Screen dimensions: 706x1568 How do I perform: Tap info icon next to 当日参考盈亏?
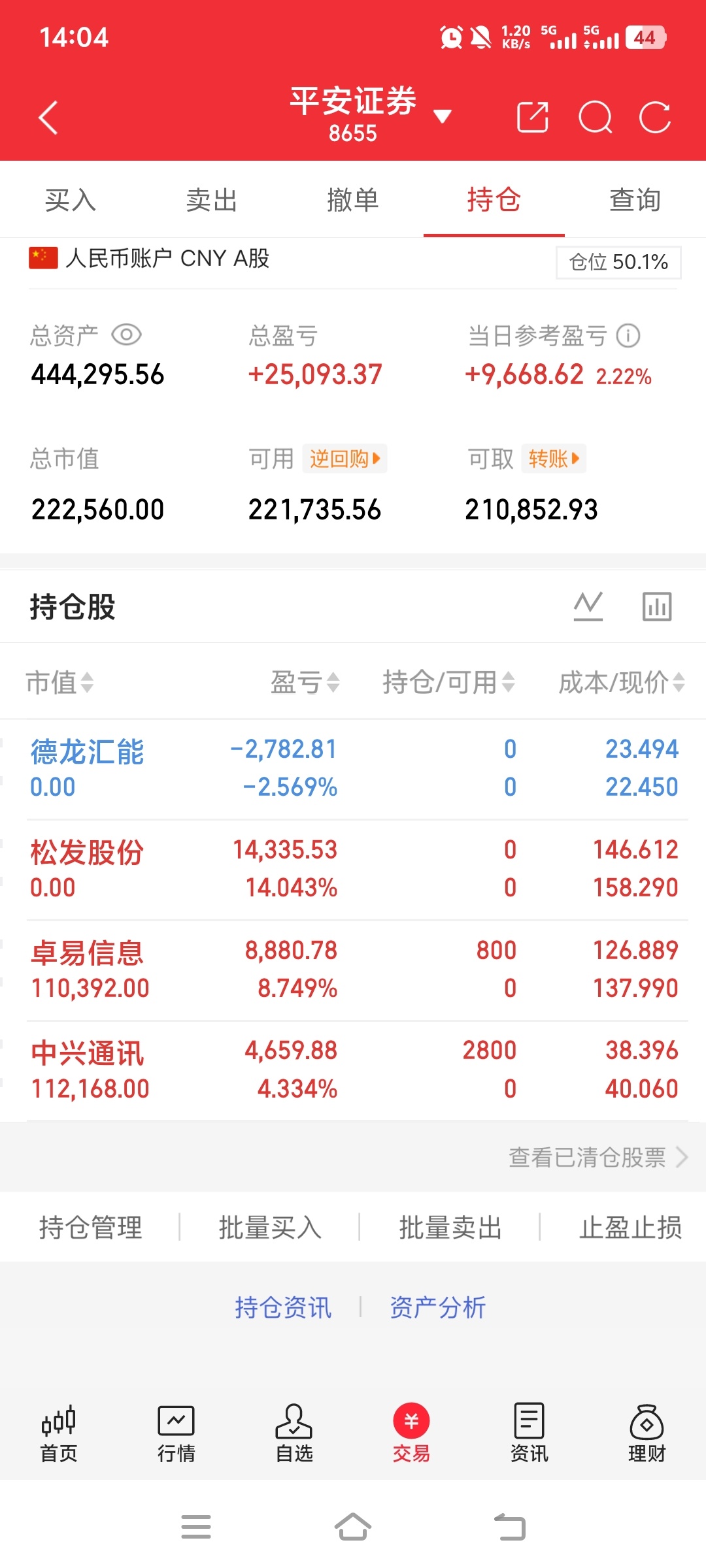tap(628, 336)
